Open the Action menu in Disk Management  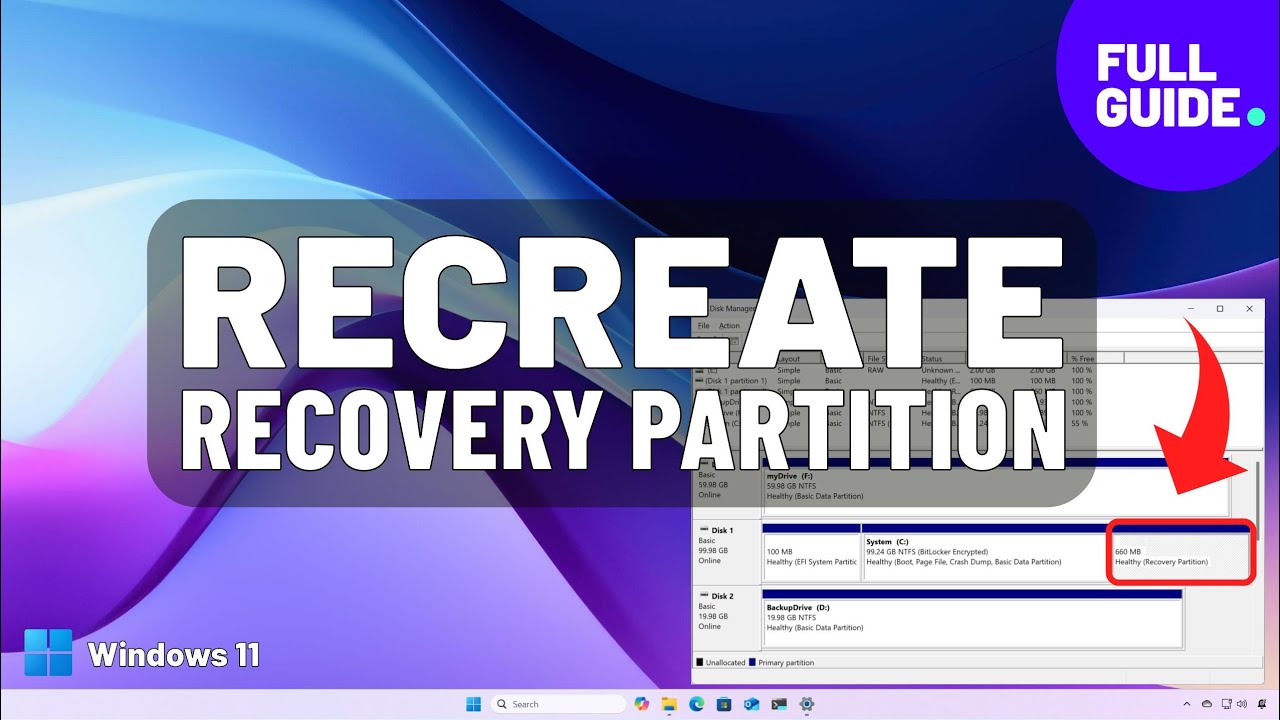coord(730,326)
